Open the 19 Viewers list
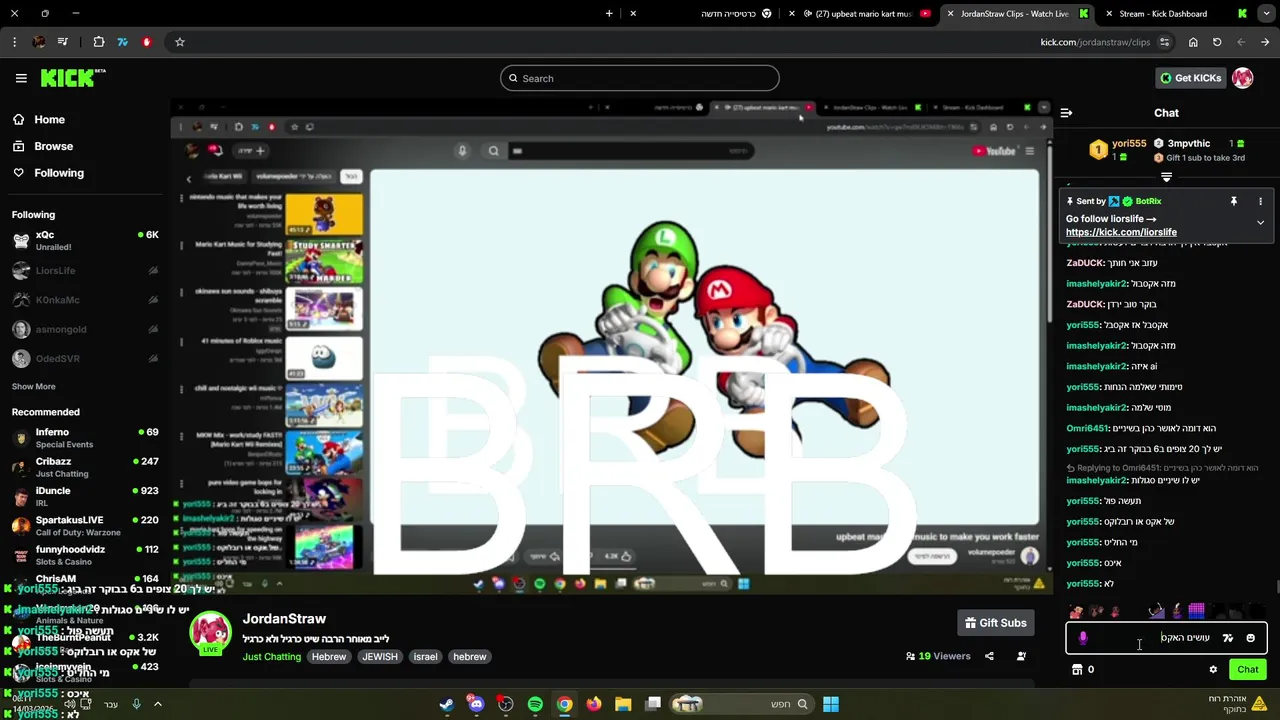Screen dimensions: 1280x720 (x=938, y=656)
